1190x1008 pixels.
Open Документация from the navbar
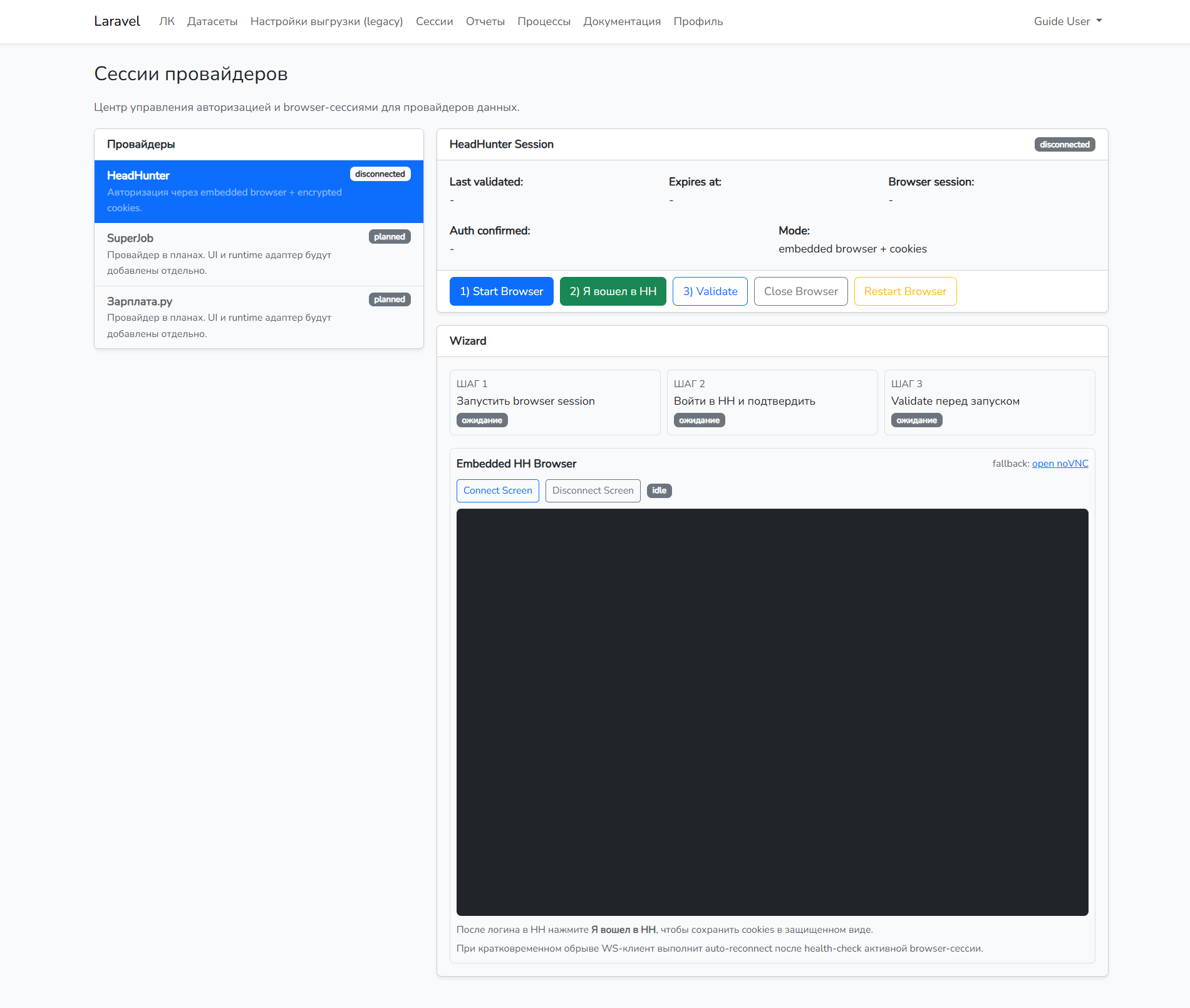(x=622, y=21)
